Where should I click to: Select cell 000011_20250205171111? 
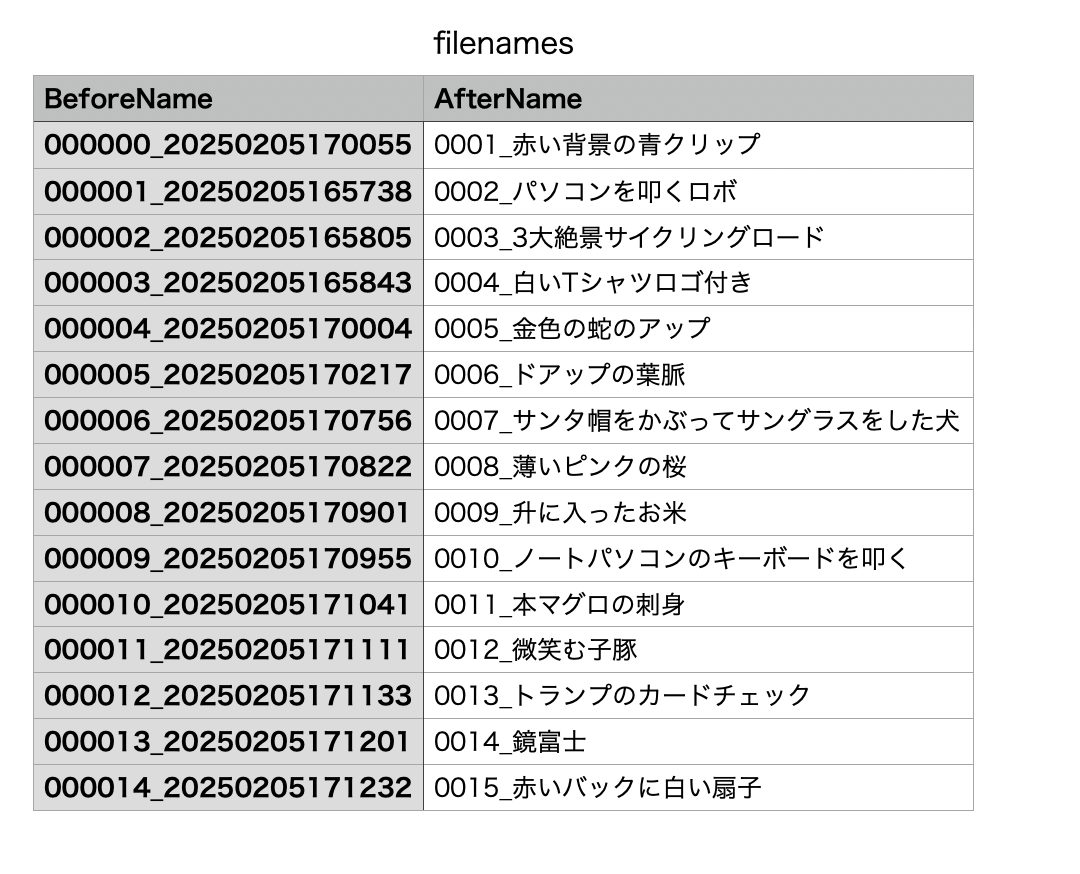tap(228, 649)
